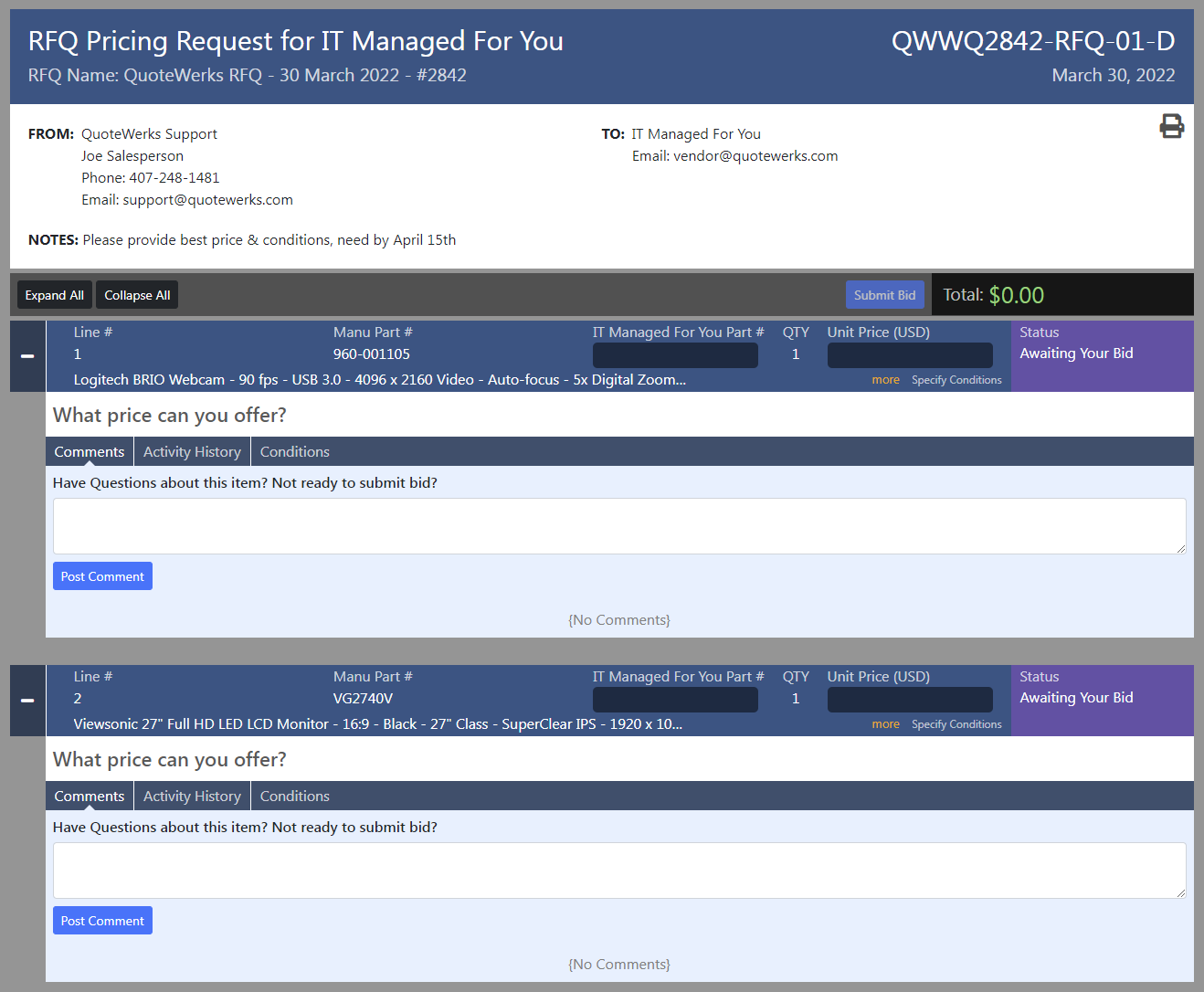Screen dimensions: 1204x992
Task: Open Specify Conditions for line 1
Action: coord(956,380)
